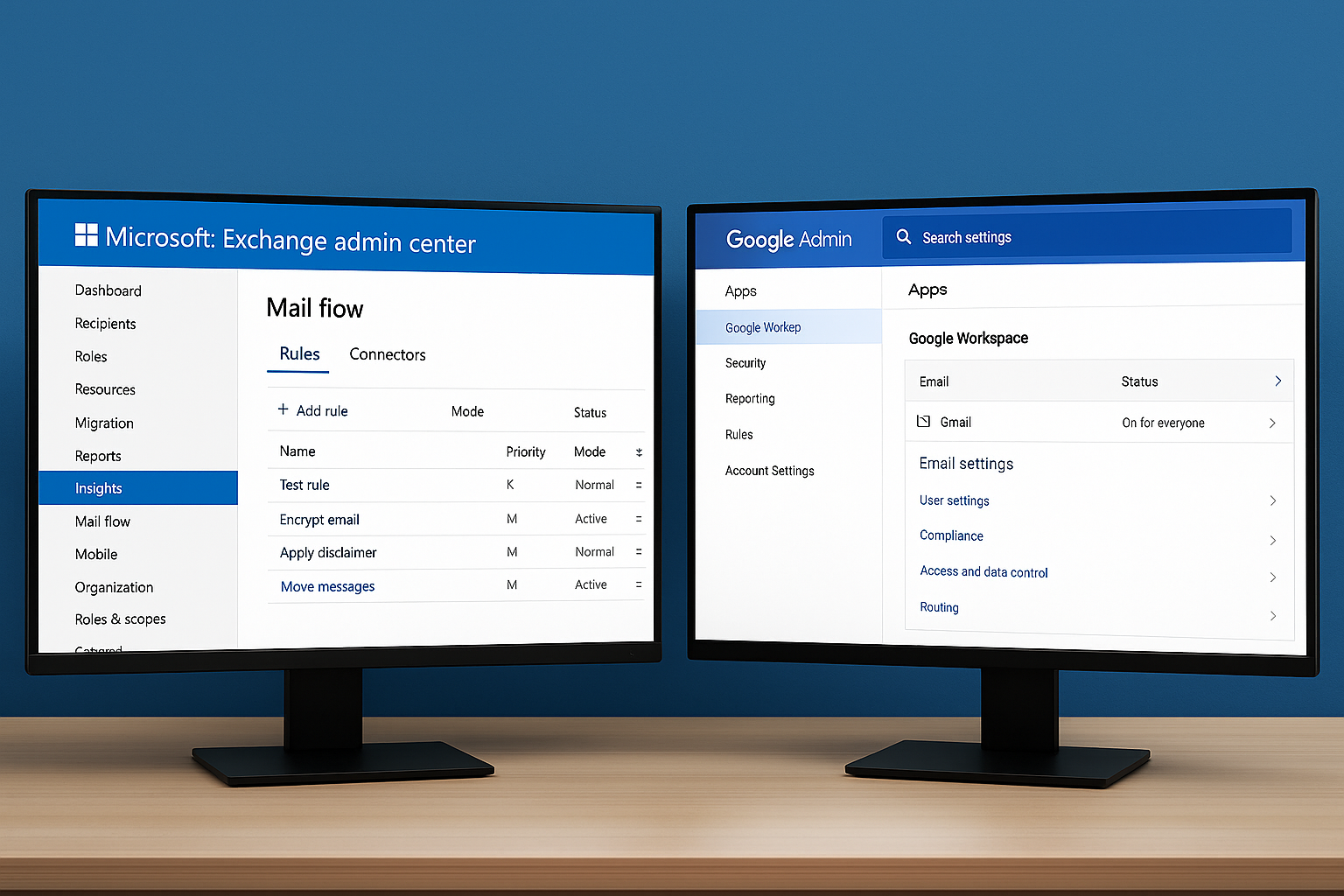Open Resources in Exchange sidebar
This screenshot has height=896, width=1344.
(105, 389)
